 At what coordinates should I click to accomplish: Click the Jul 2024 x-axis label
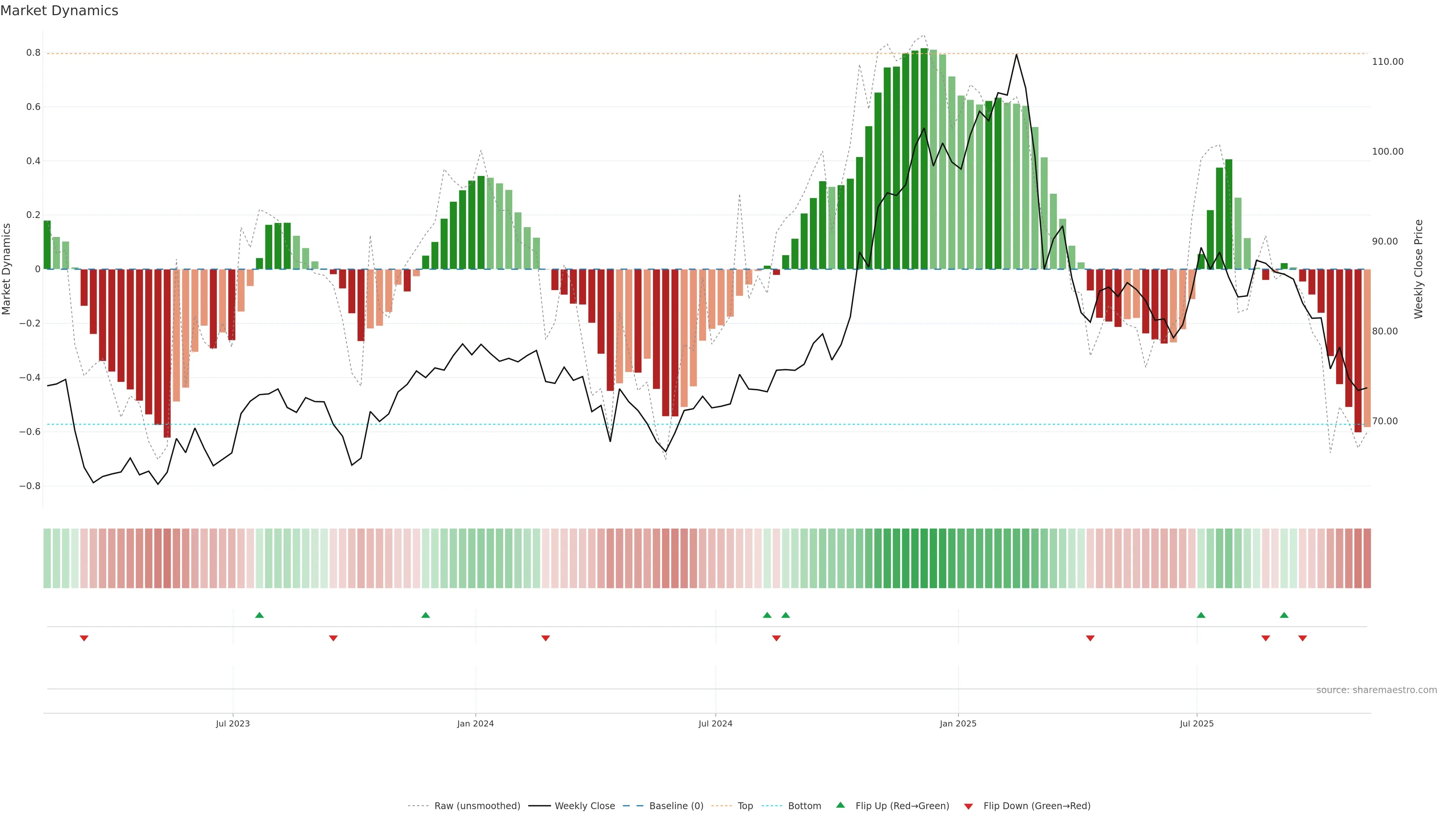pos(715,723)
